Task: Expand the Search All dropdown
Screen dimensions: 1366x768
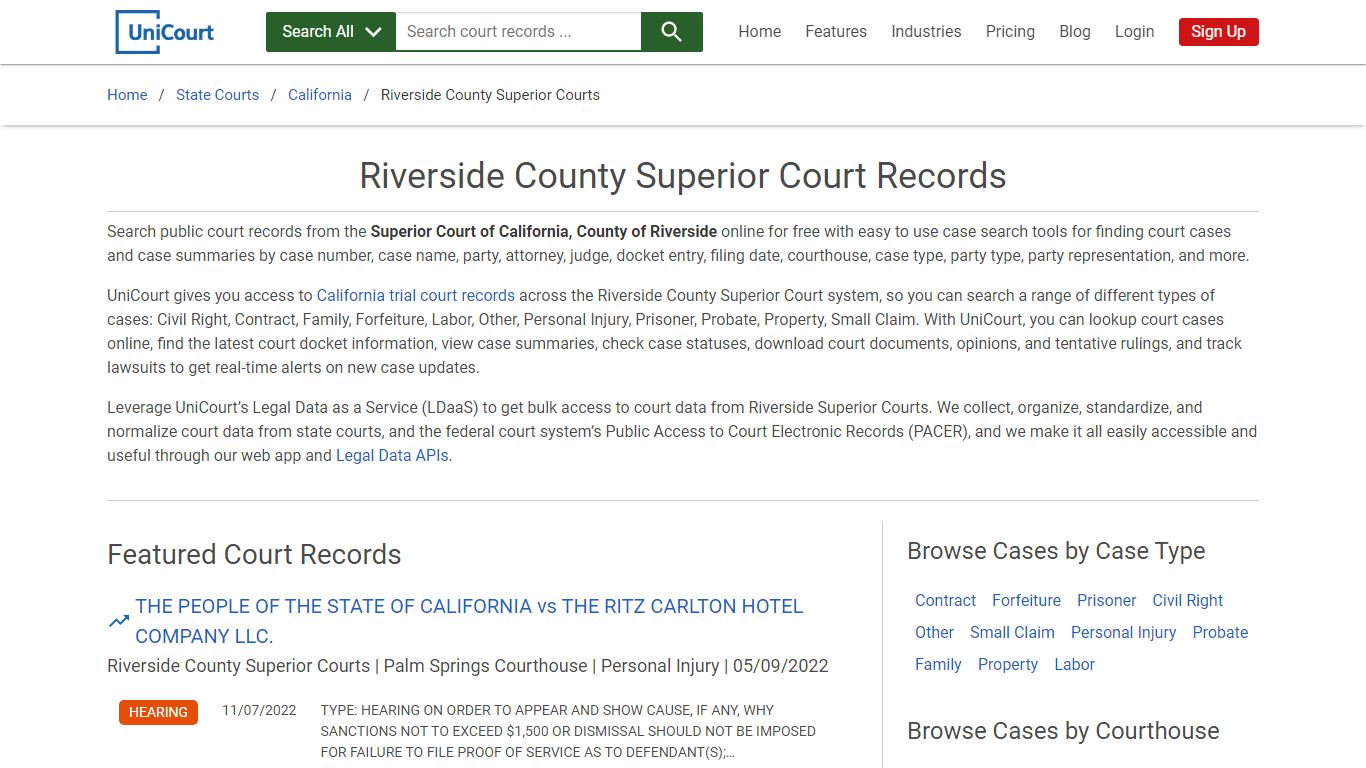Action: pyautogui.click(x=331, y=32)
